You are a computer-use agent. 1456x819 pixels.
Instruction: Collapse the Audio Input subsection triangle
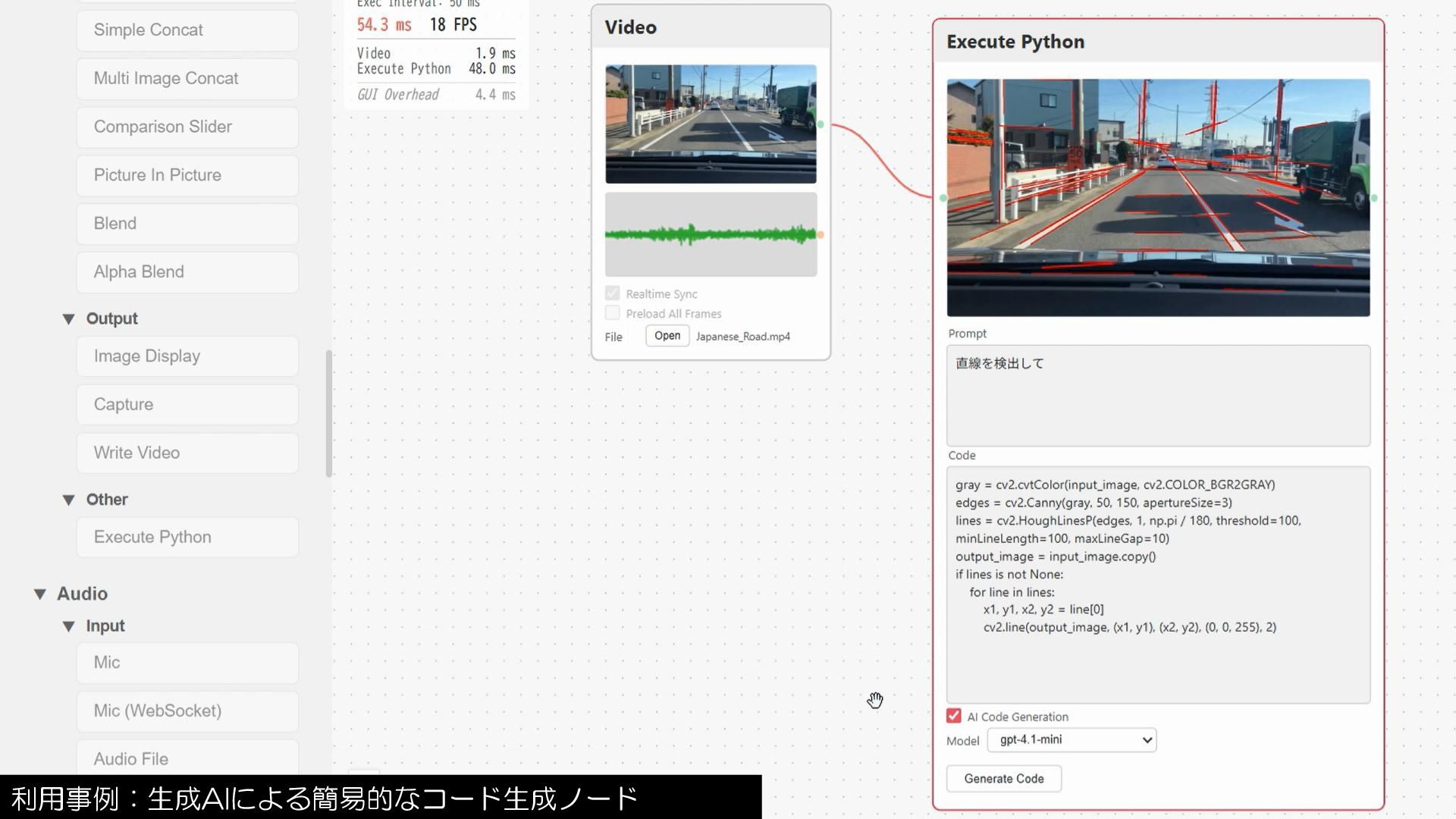click(x=68, y=626)
